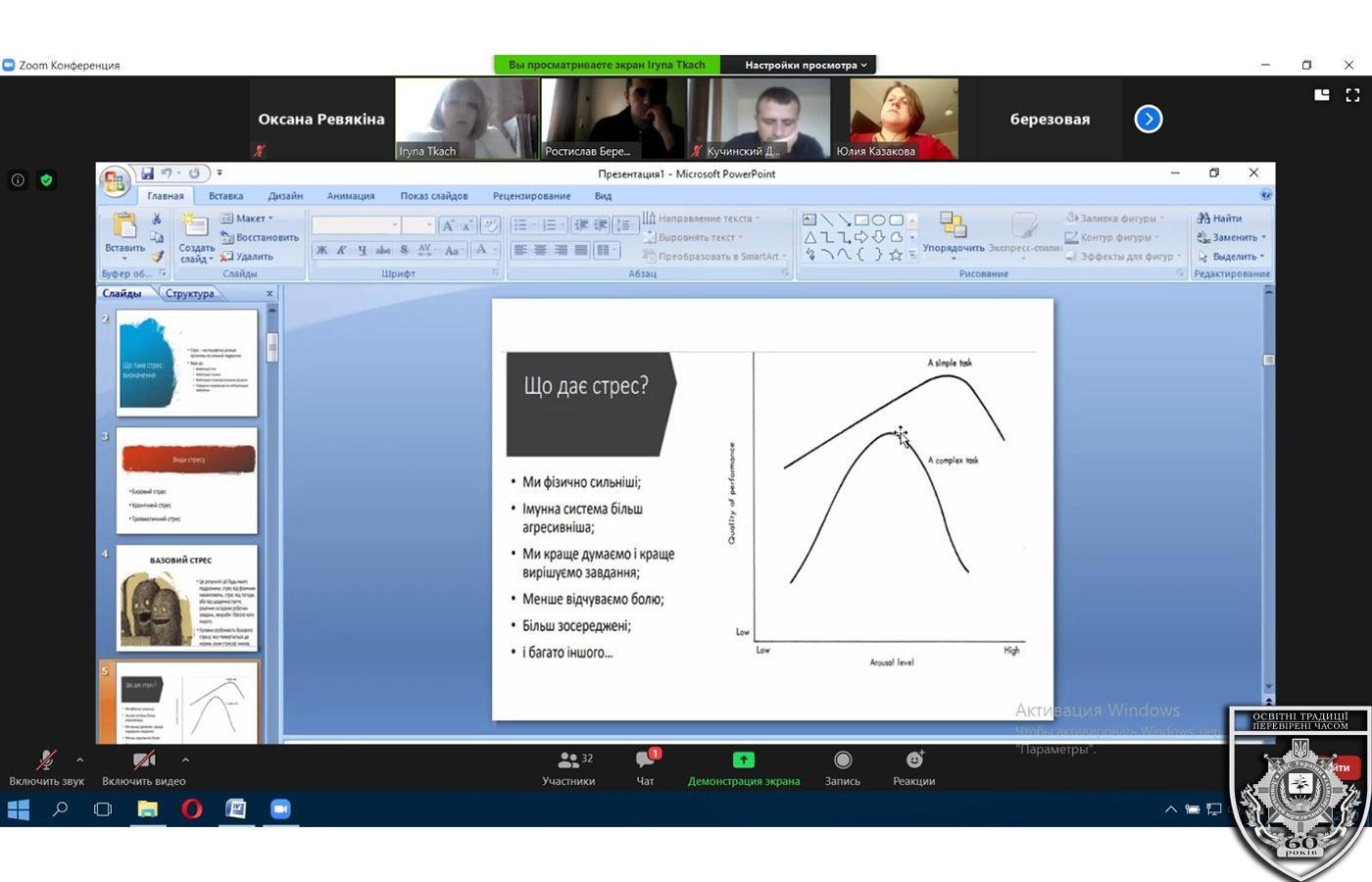The height and width of the screenshot is (882, 1372).
Task: Expand audio settings arrow beside microphone
Action: tap(79, 759)
